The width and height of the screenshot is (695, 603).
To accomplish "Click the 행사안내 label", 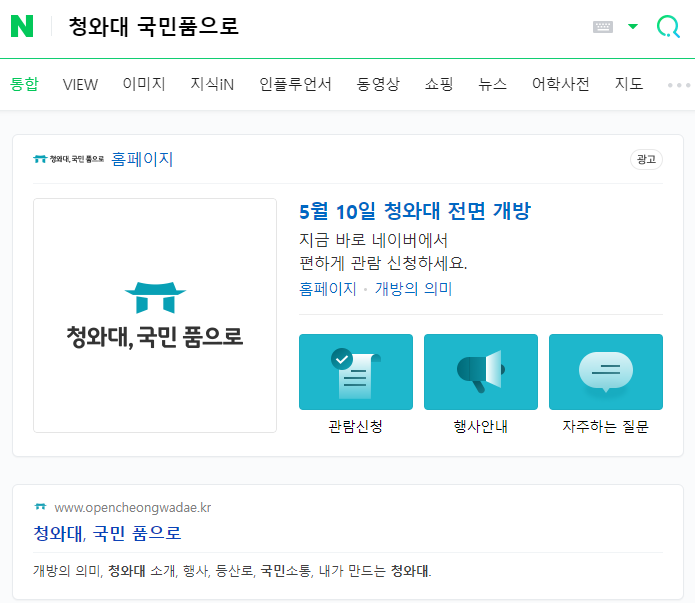I will click(x=480, y=426).
